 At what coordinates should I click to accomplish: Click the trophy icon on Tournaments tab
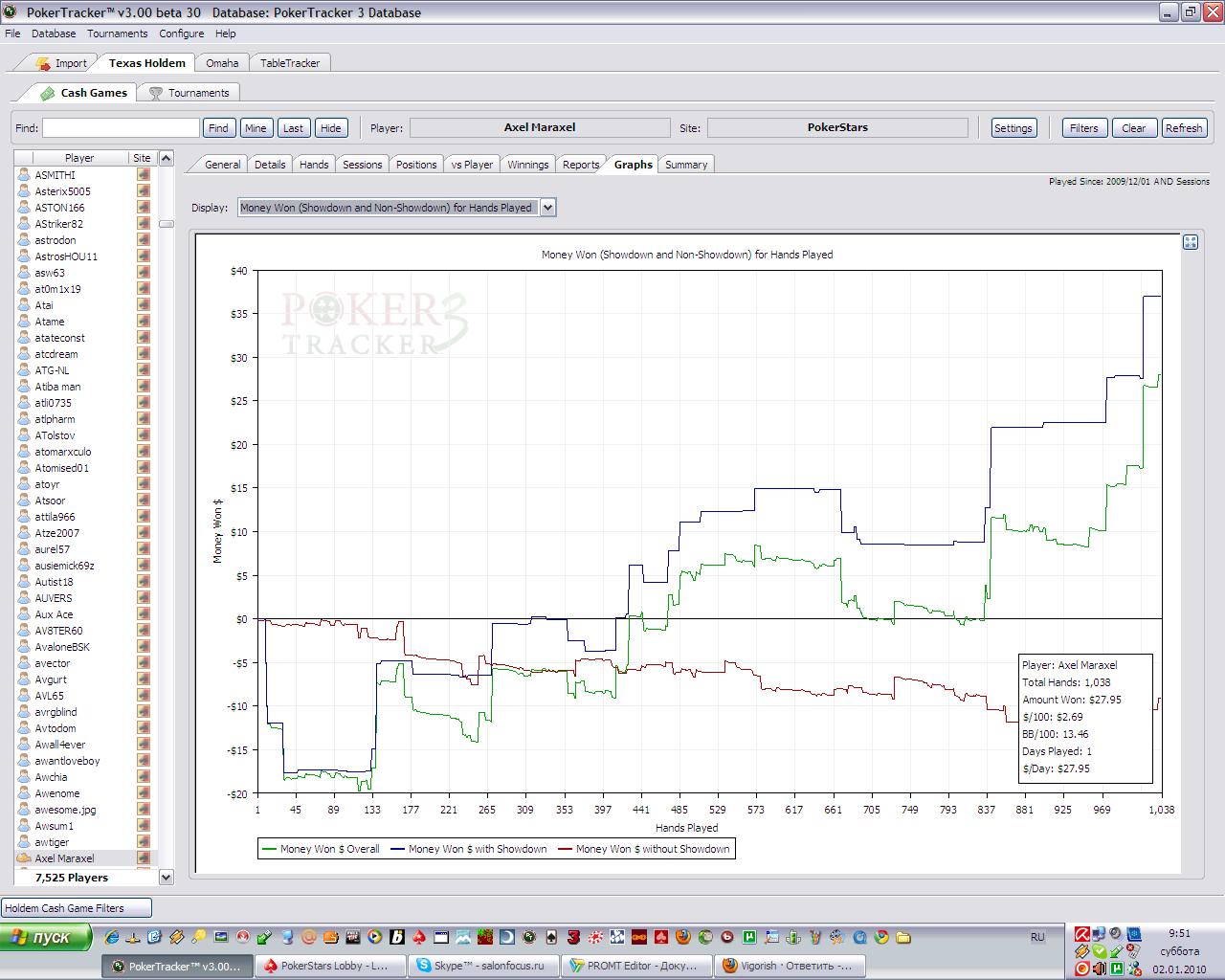pos(155,93)
